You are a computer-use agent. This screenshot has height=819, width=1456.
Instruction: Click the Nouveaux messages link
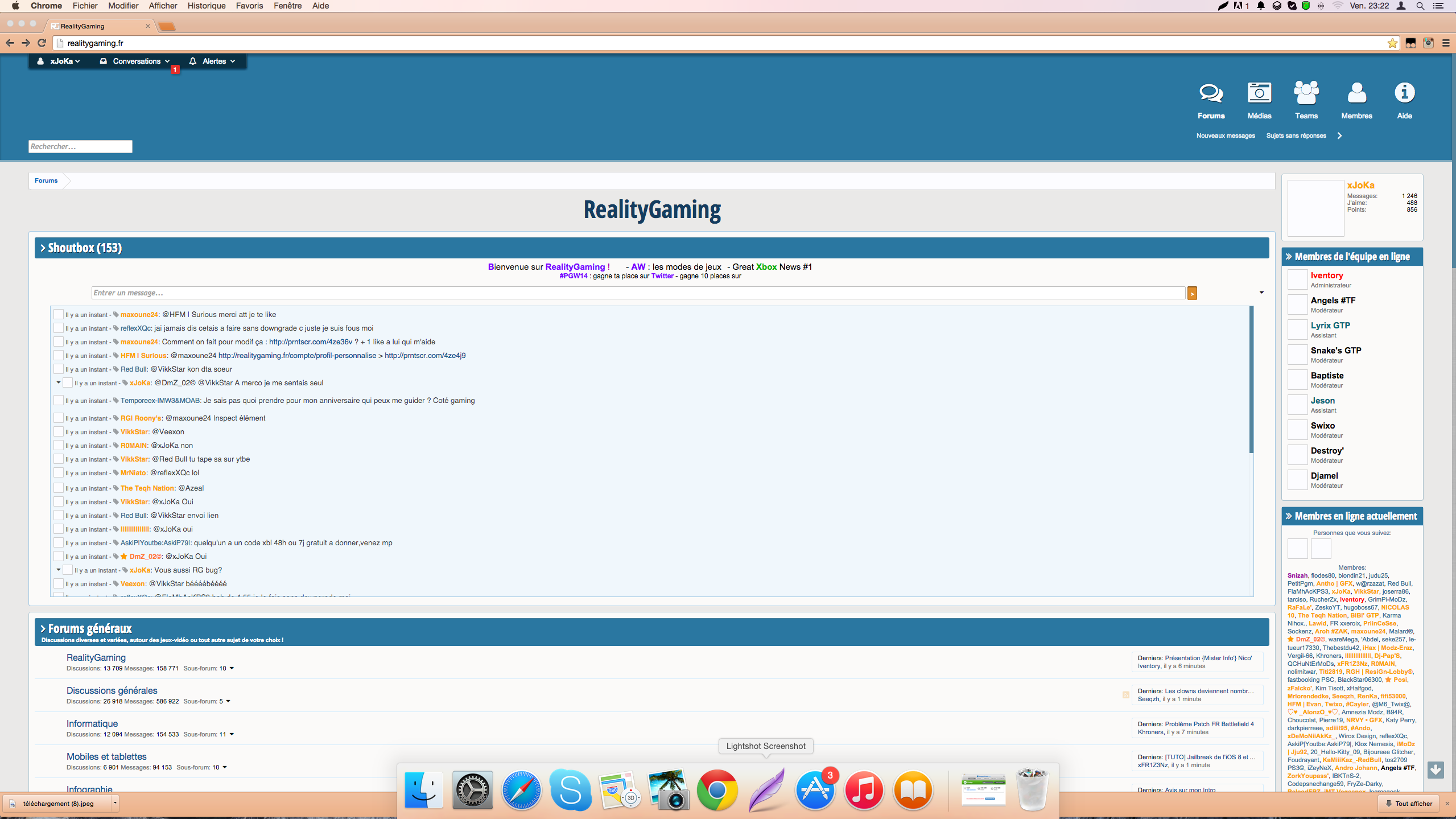pos(1225,135)
